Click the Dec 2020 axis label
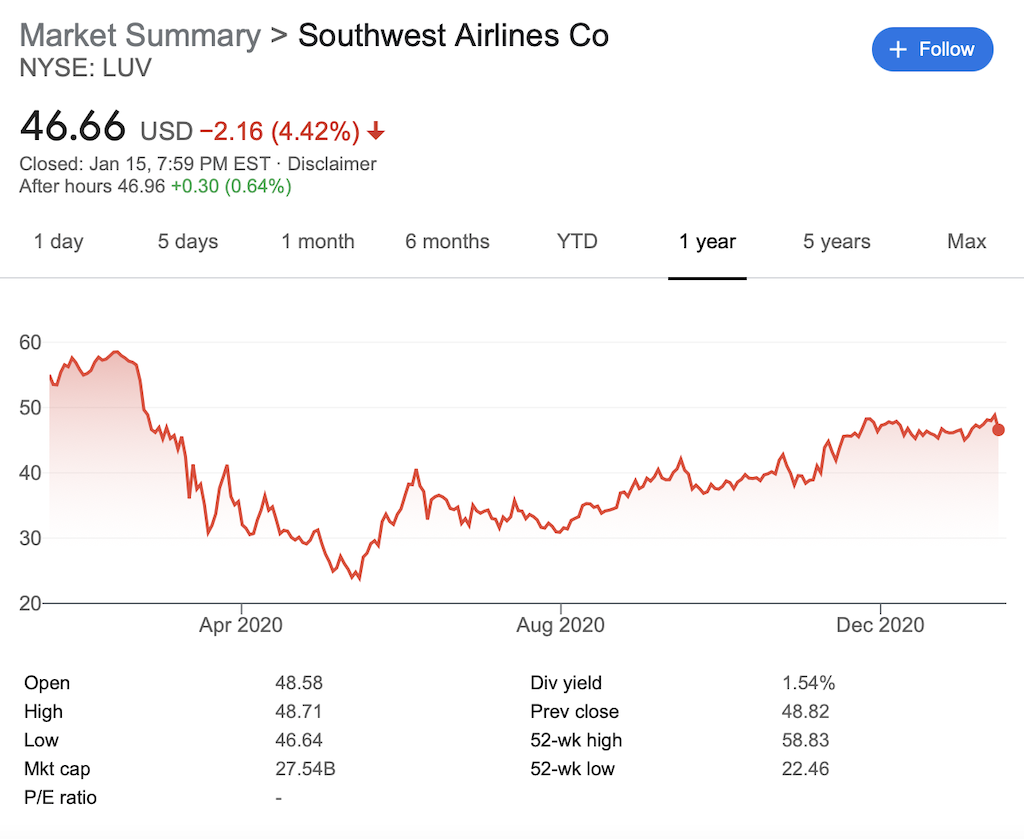 click(x=881, y=626)
